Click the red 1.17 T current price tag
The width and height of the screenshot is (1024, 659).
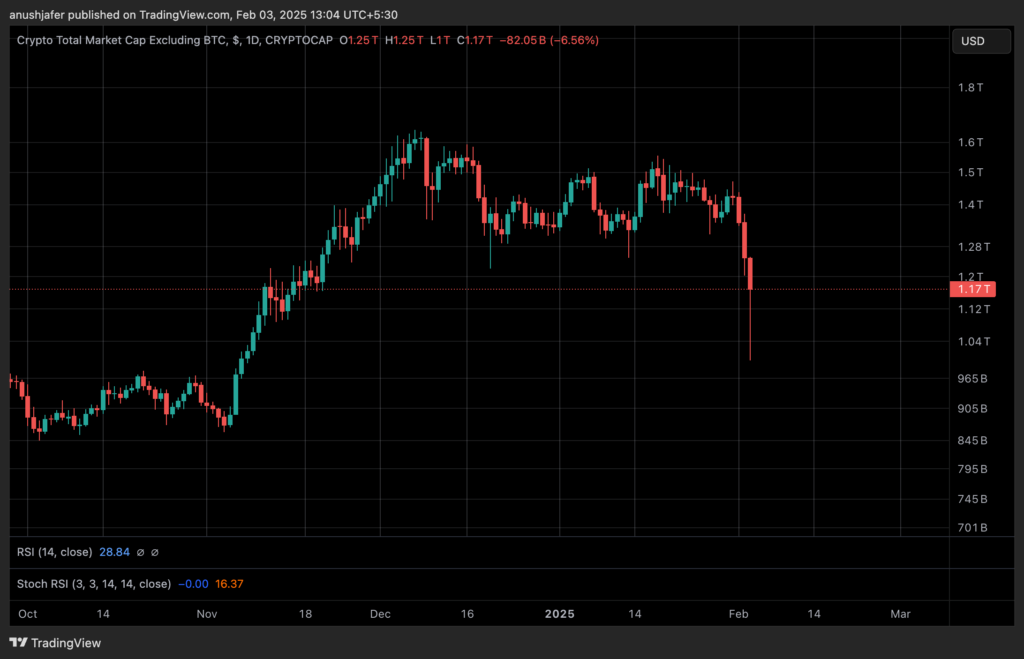[x=973, y=289]
